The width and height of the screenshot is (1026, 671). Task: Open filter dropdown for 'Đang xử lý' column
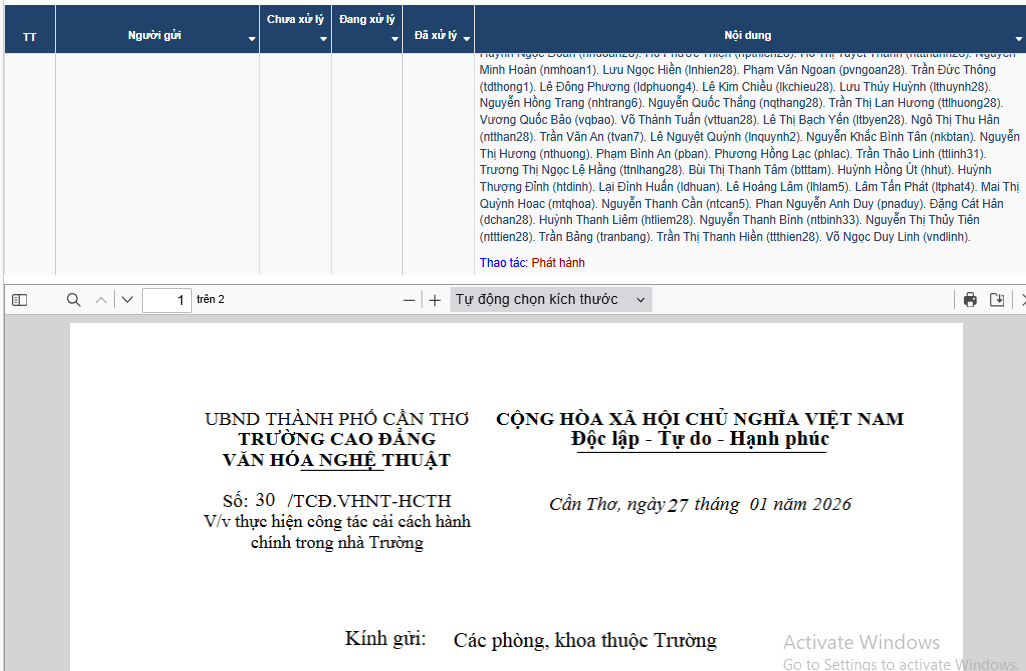pyautogui.click(x=395, y=39)
